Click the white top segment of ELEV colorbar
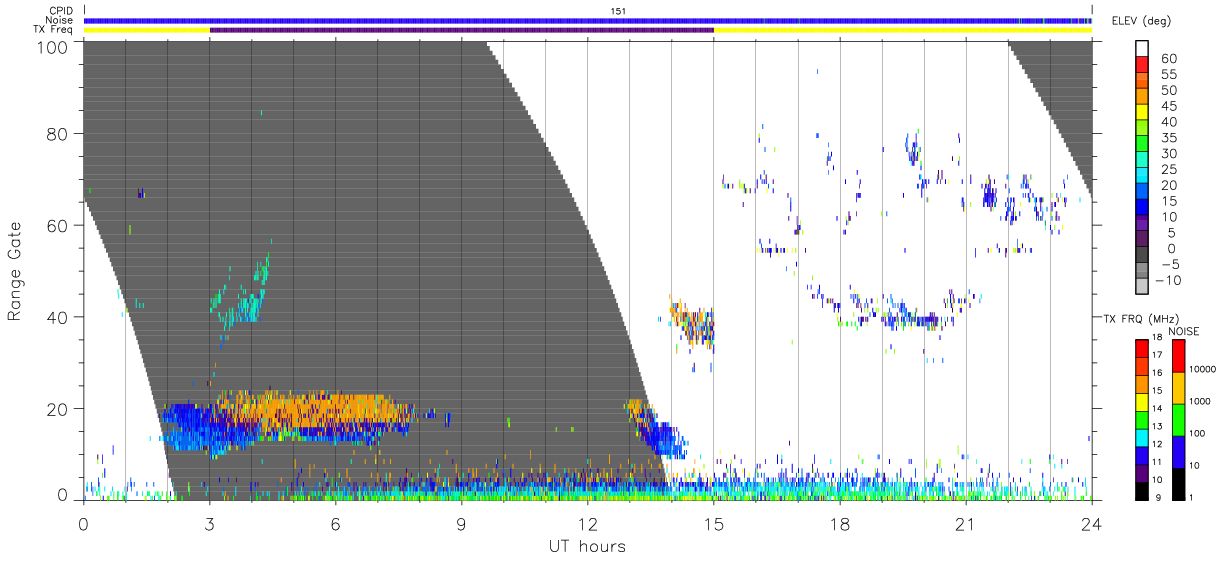 tap(1142, 49)
